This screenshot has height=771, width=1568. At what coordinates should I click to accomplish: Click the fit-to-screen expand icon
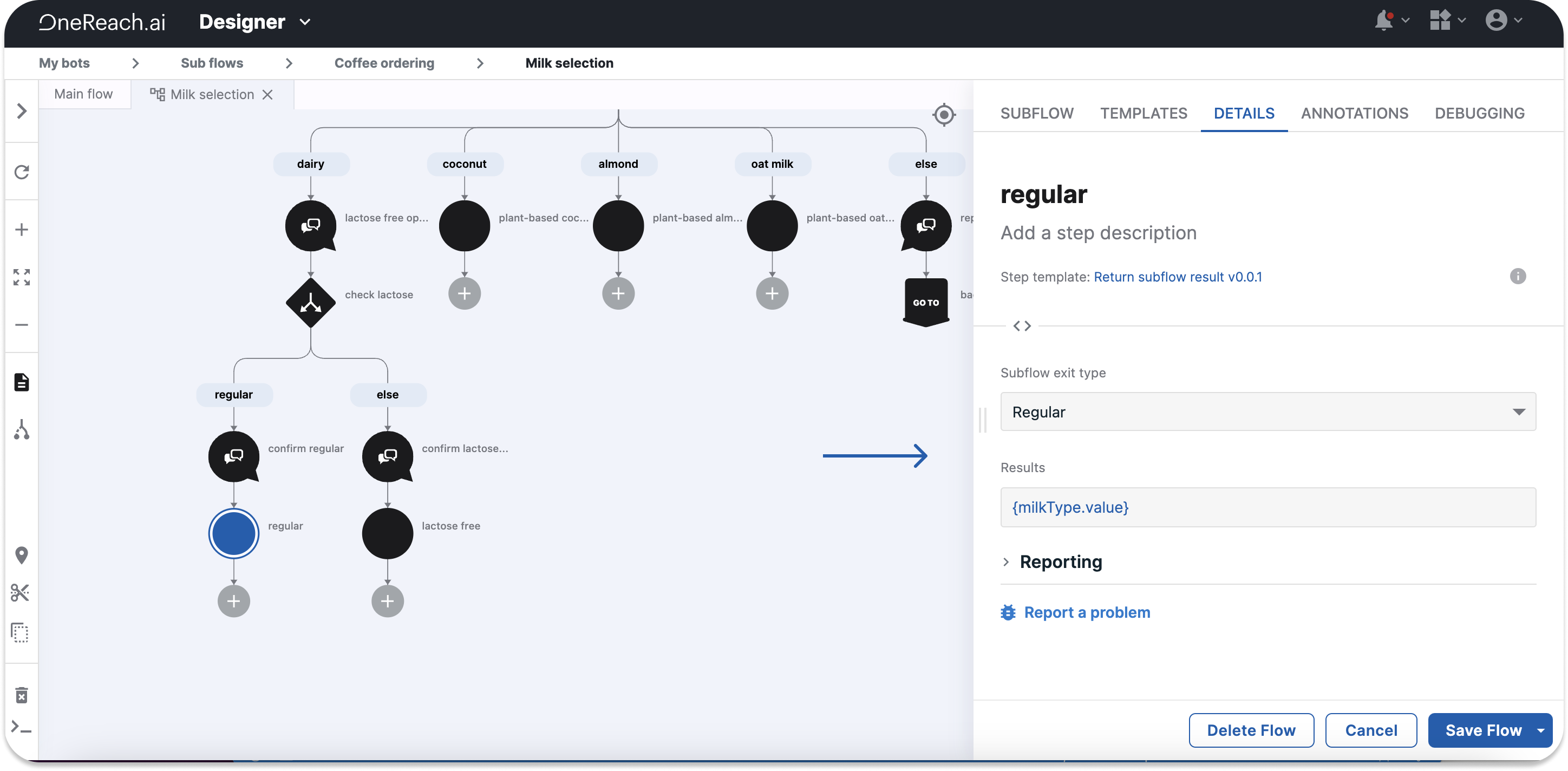(22, 278)
